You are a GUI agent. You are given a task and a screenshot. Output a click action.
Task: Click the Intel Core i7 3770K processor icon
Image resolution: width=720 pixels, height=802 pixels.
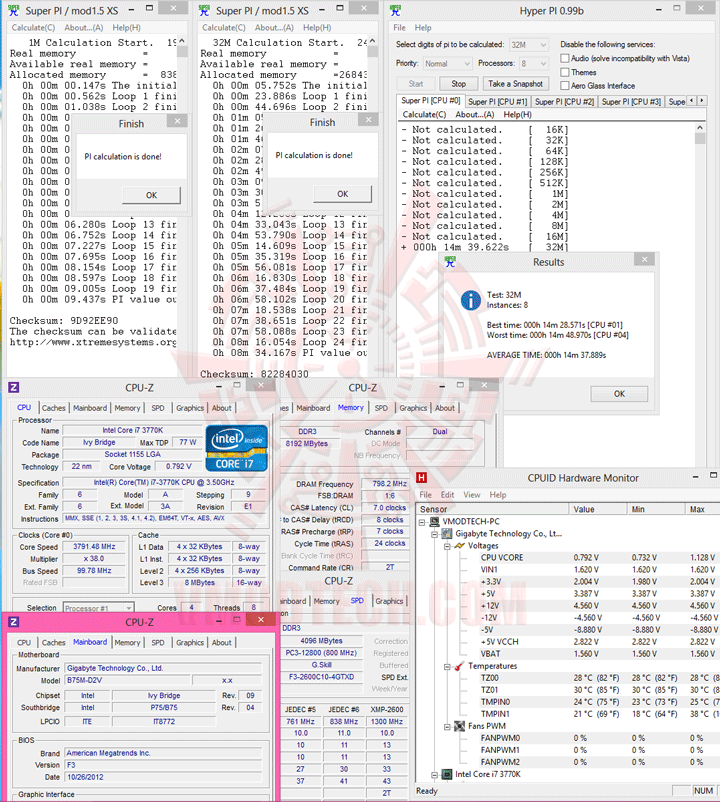pos(447,774)
